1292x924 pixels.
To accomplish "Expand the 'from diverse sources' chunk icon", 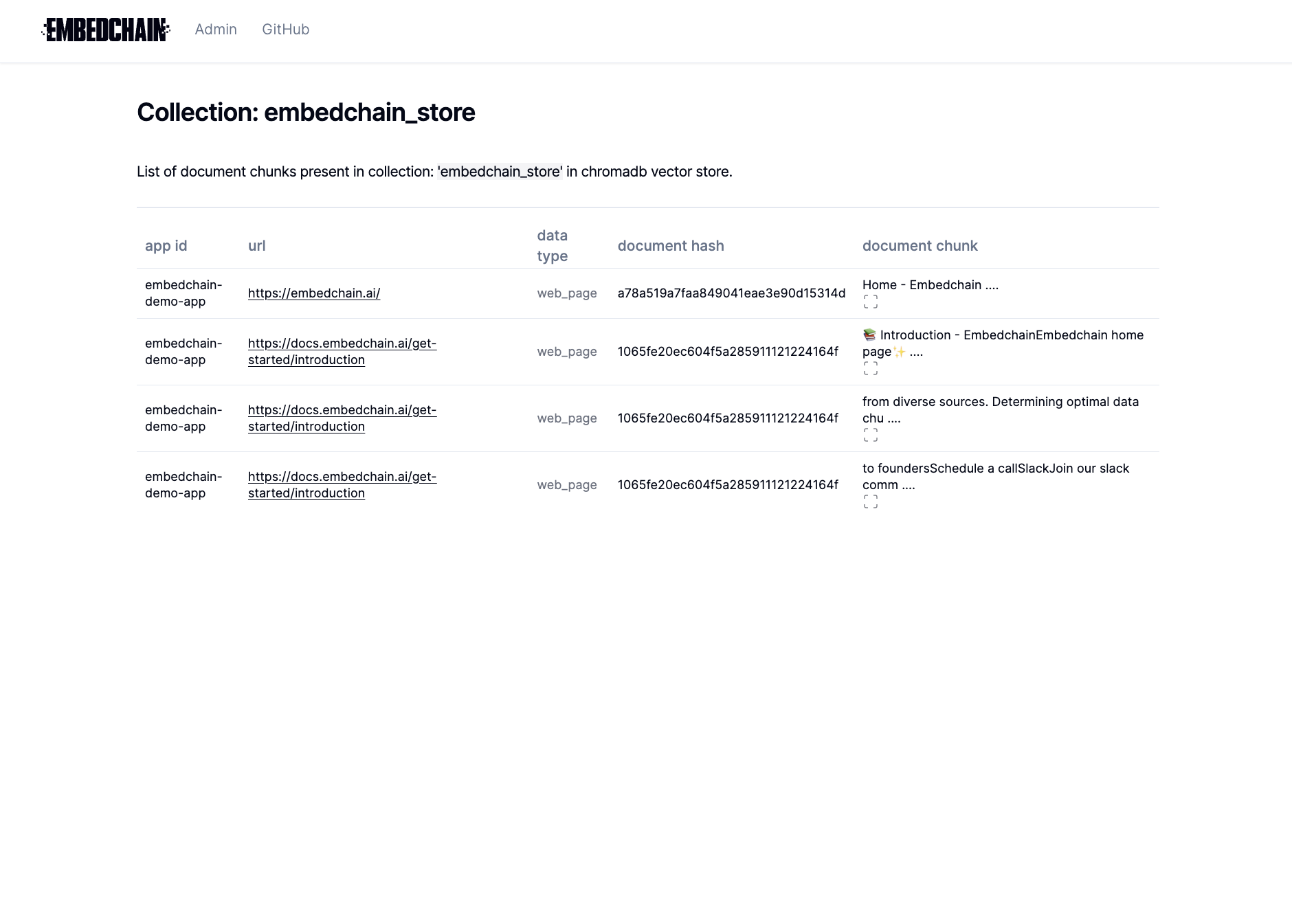I will pyautogui.click(x=871, y=436).
